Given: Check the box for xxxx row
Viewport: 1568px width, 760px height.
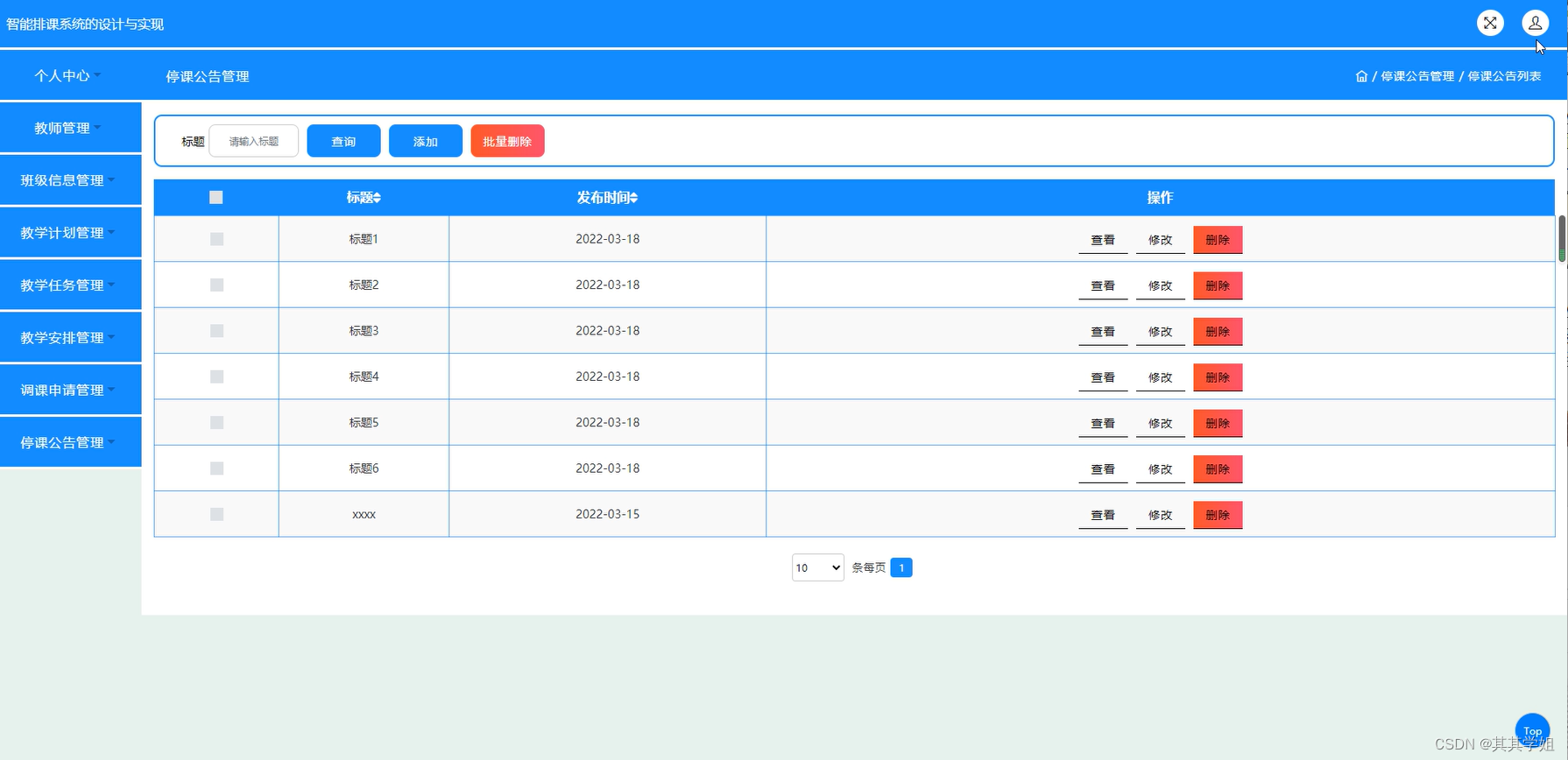Looking at the screenshot, I should (217, 514).
